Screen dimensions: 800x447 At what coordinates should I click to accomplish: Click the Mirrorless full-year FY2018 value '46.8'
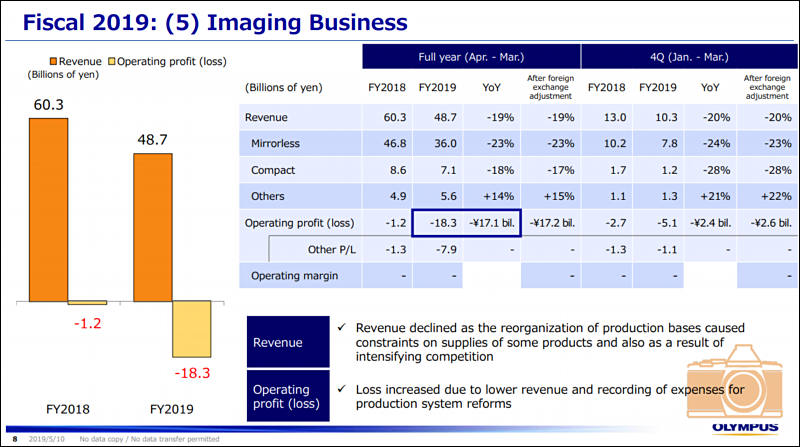(x=395, y=143)
